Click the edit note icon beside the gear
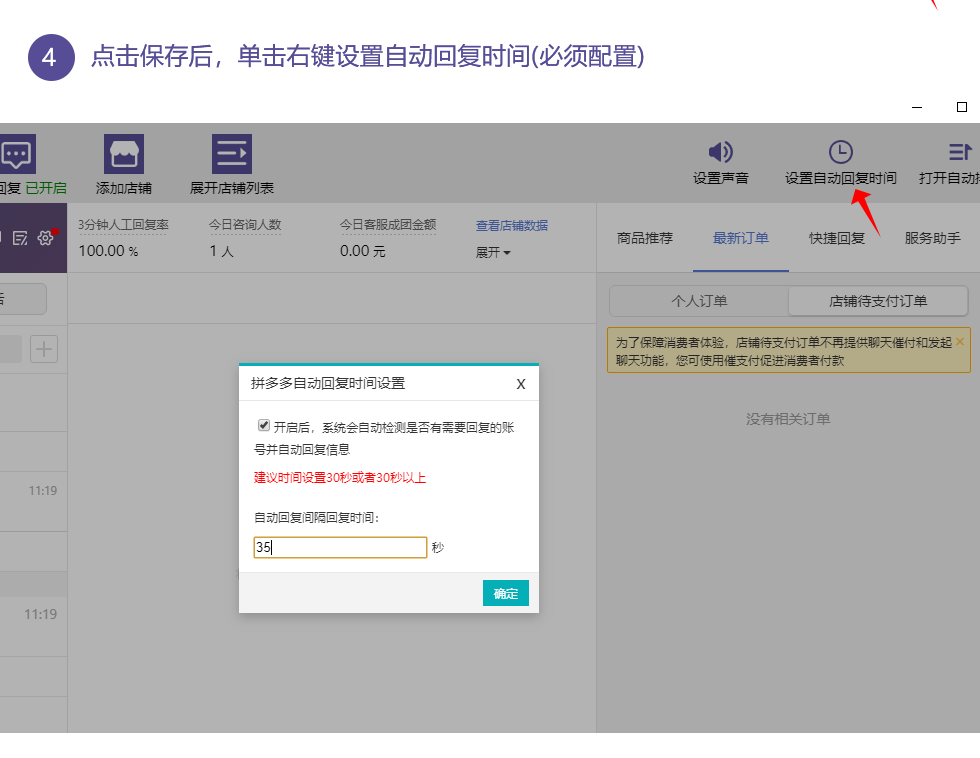Viewport: 980px width, 758px height. tap(20, 238)
